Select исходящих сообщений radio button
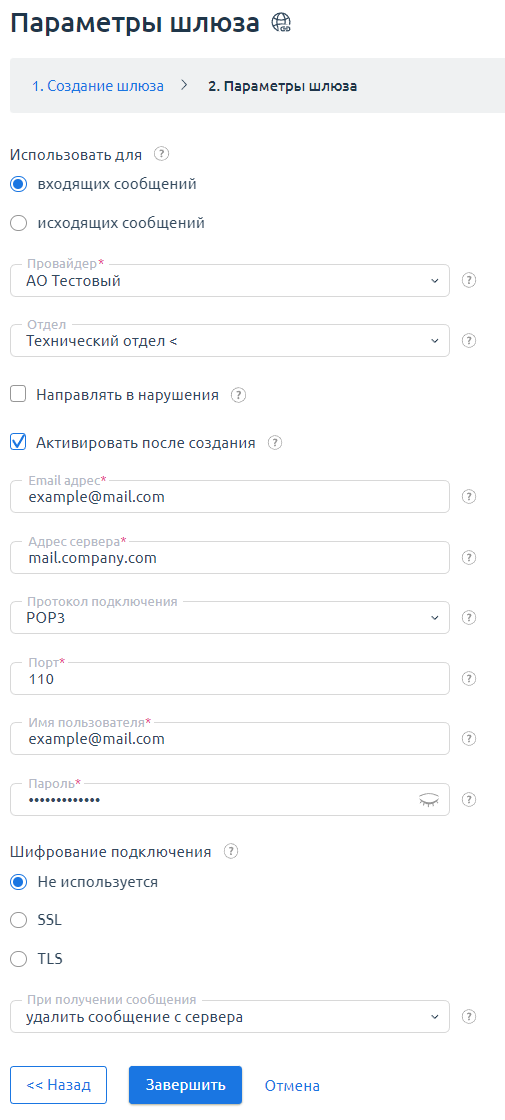505x1120 pixels. 19,223
